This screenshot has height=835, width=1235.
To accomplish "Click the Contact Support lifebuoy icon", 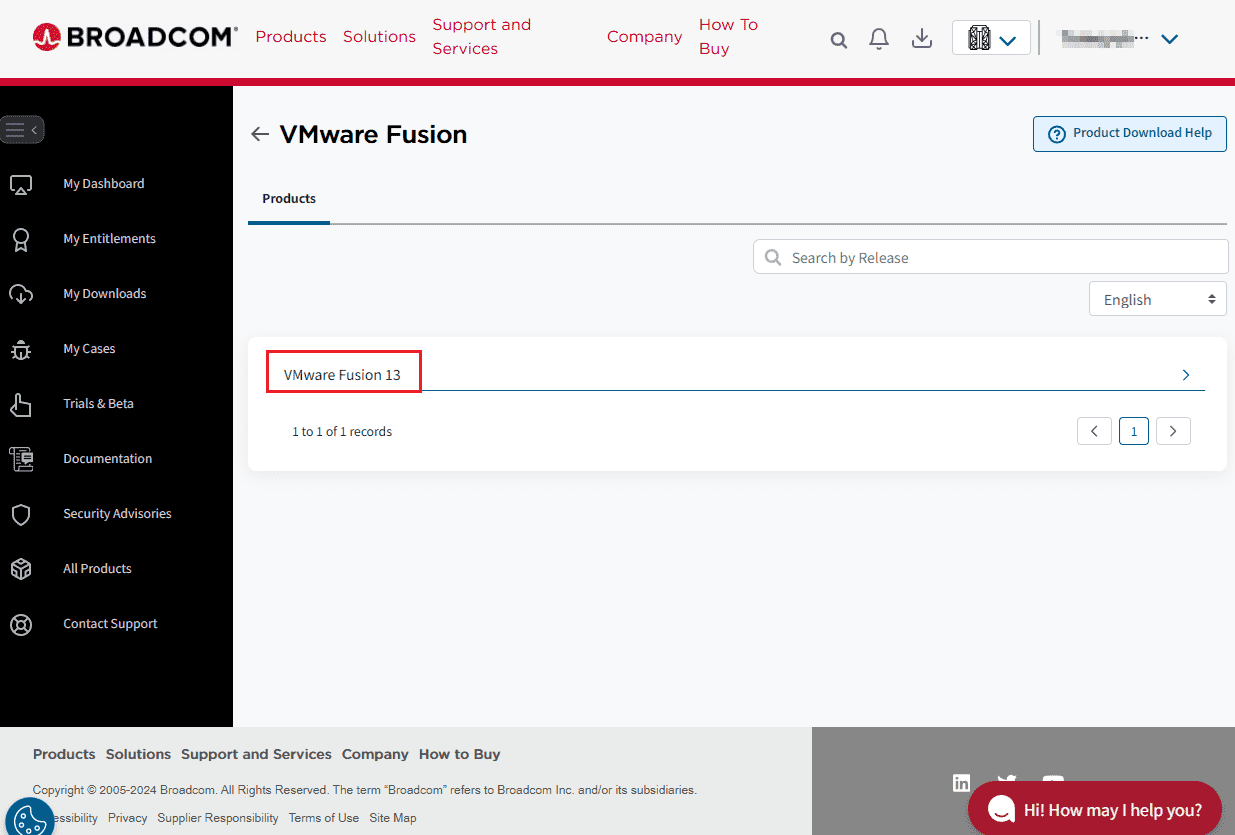I will (x=21, y=624).
